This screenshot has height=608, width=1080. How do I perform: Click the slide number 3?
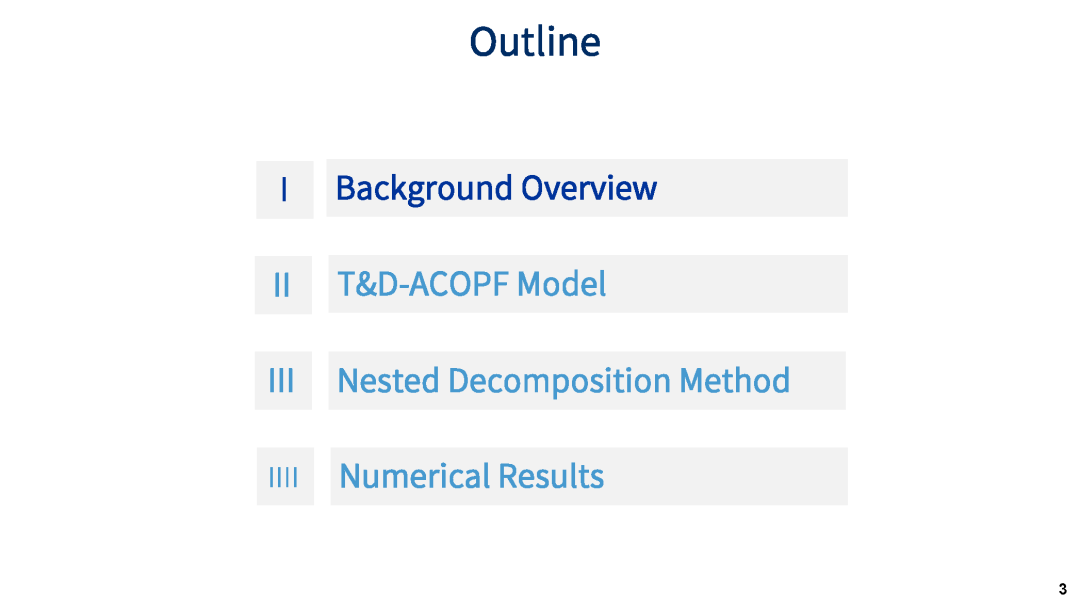point(1062,589)
